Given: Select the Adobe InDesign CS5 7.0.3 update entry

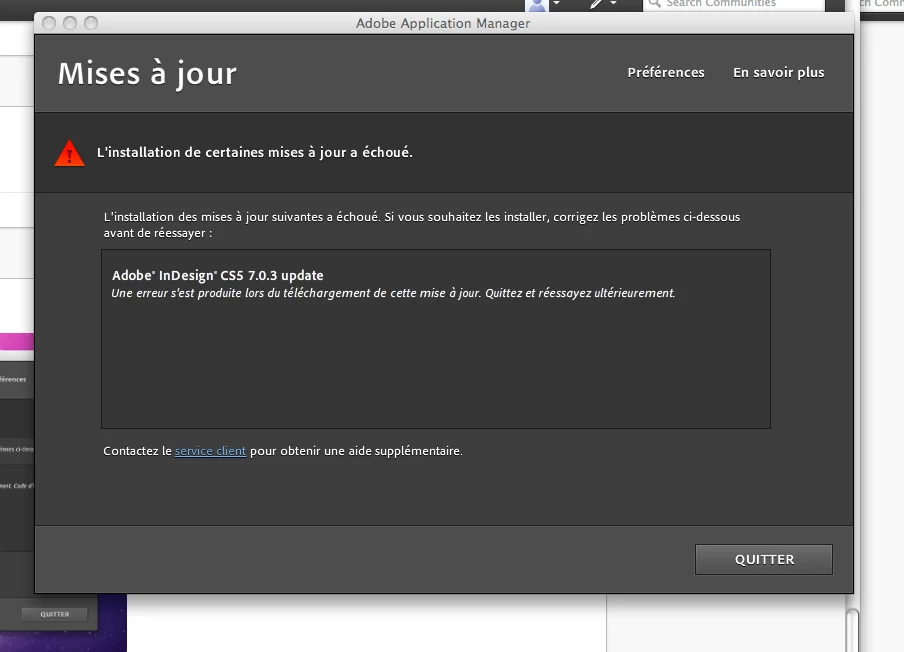Looking at the screenshot, I should coord(218,276).
